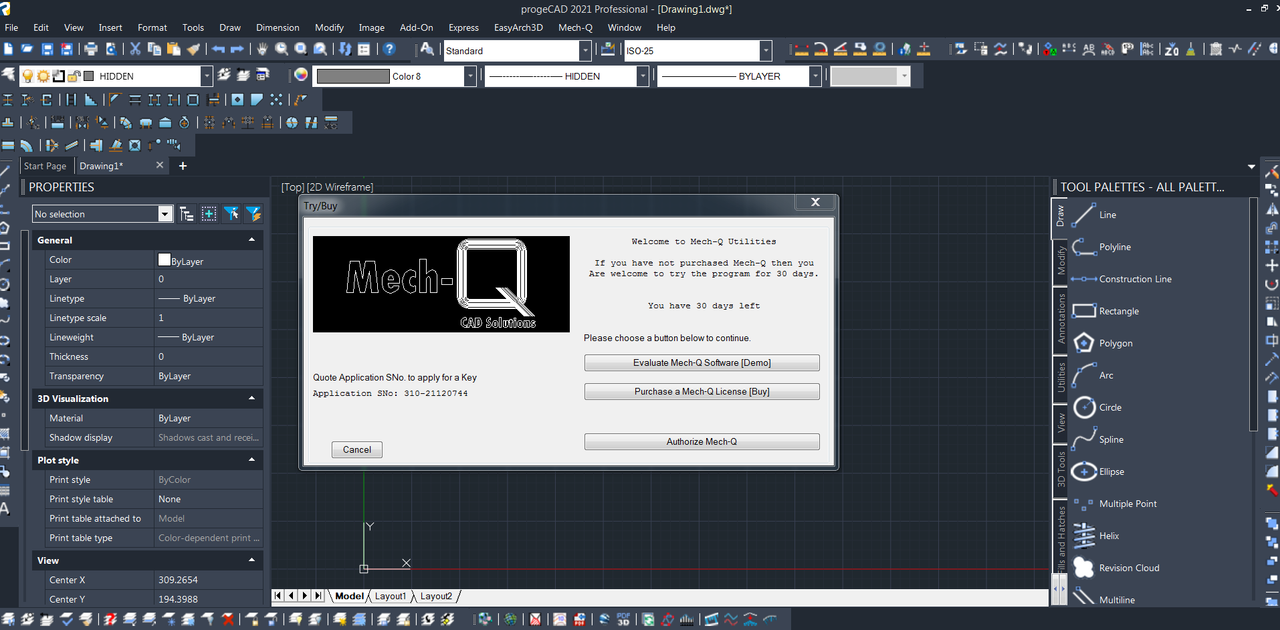1280x630 pixels.
Task: Open the Color 8 color dropdown
Action: [471, 76]
